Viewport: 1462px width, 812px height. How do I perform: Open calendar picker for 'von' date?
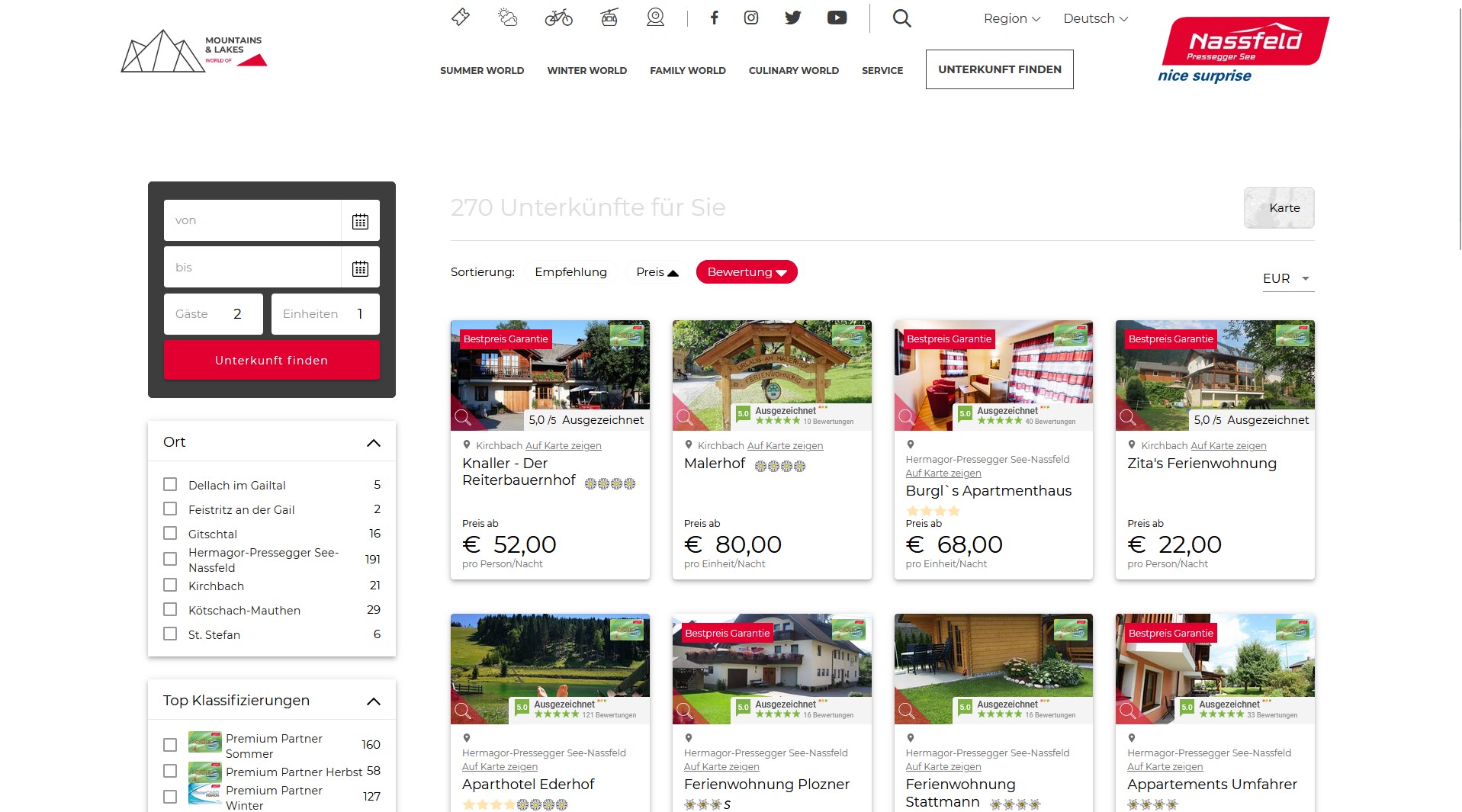(x=360, y=221)
